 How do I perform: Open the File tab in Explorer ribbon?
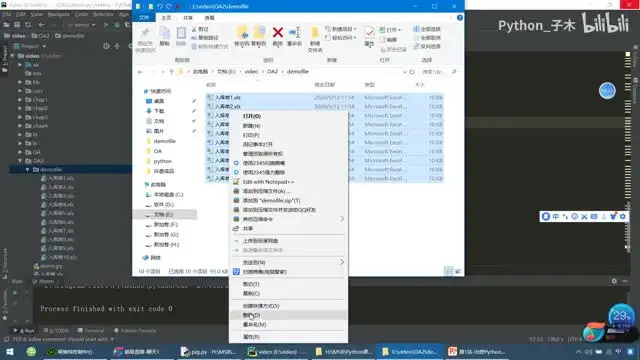coord(144,18)
